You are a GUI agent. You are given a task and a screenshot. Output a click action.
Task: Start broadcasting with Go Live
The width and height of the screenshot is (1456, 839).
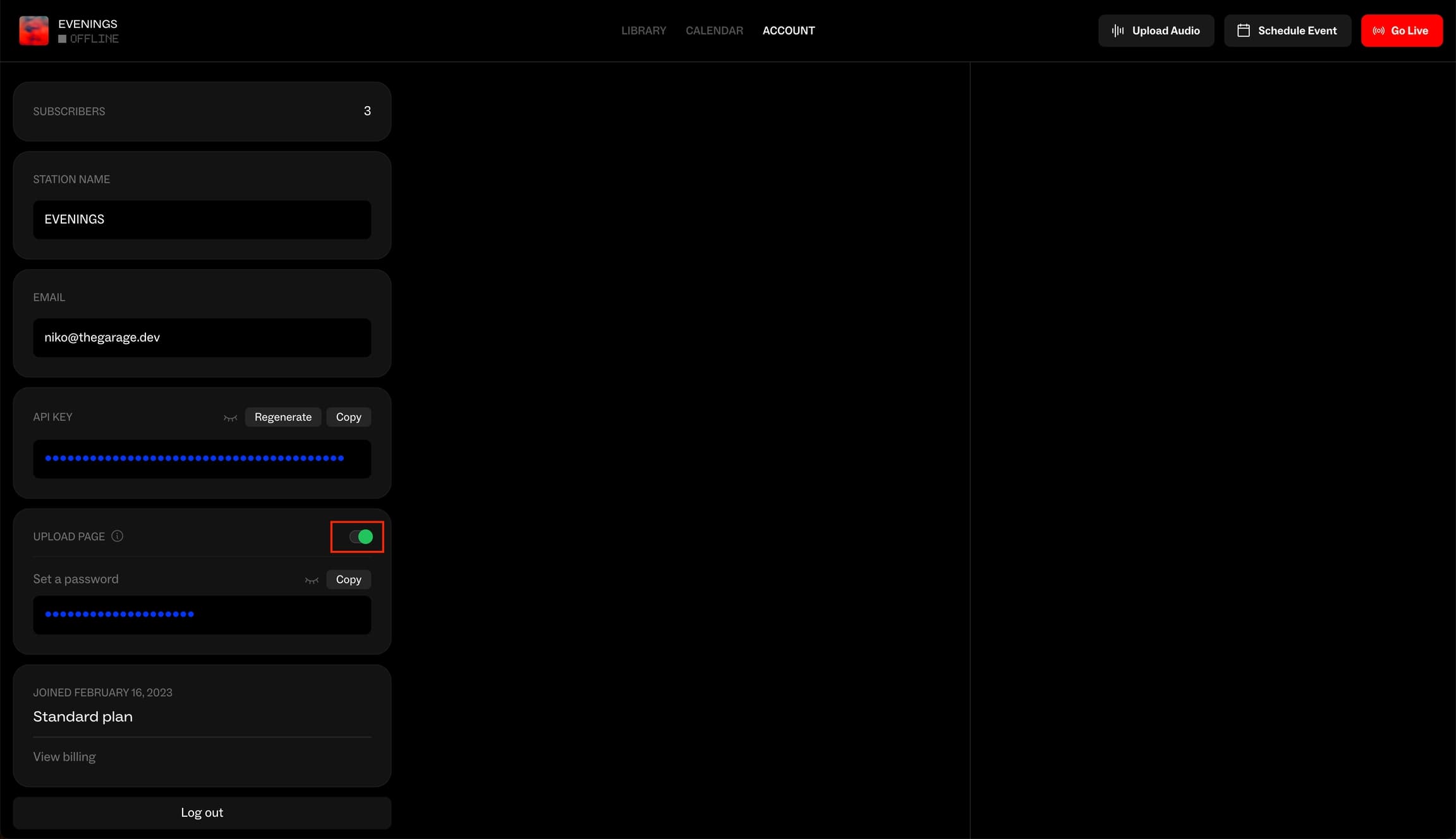coord(1402,30)
